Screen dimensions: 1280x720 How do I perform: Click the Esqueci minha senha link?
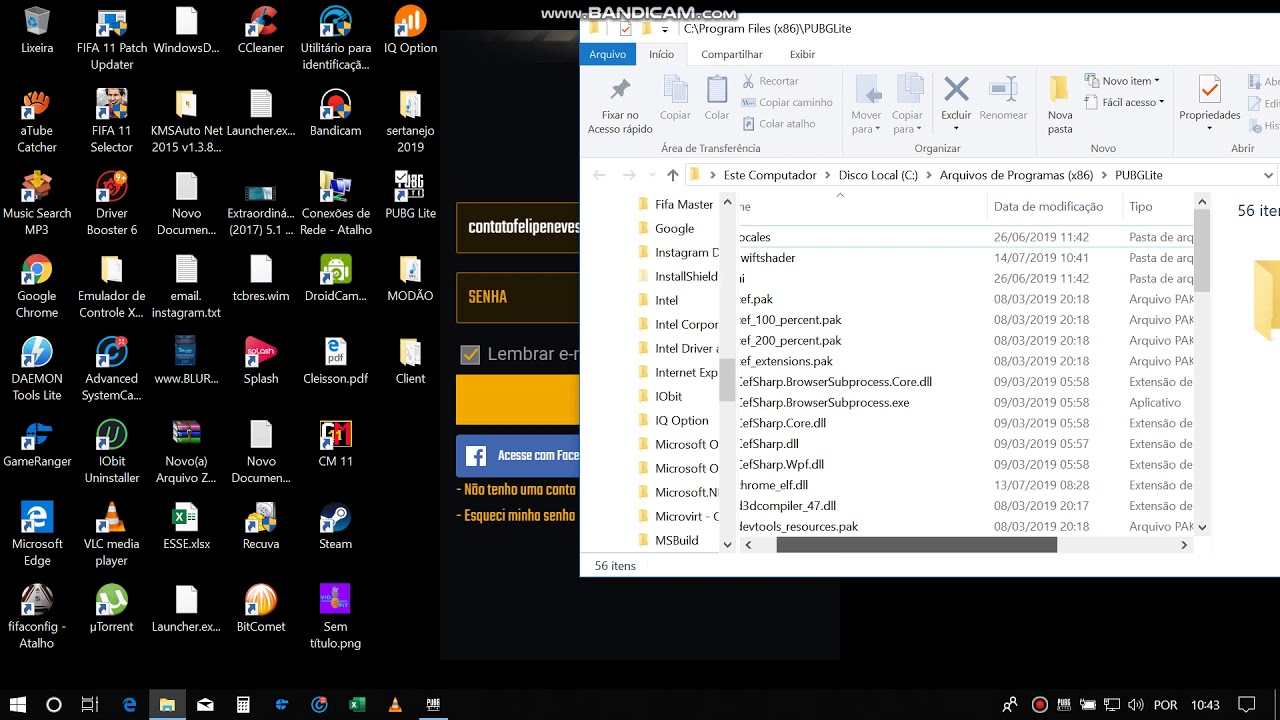tap(517, 516)
